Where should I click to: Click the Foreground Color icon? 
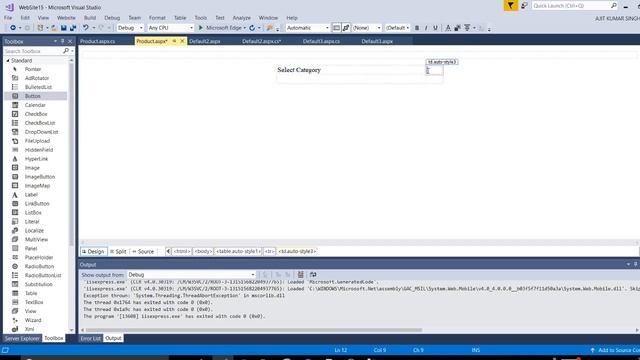point(448,28)
